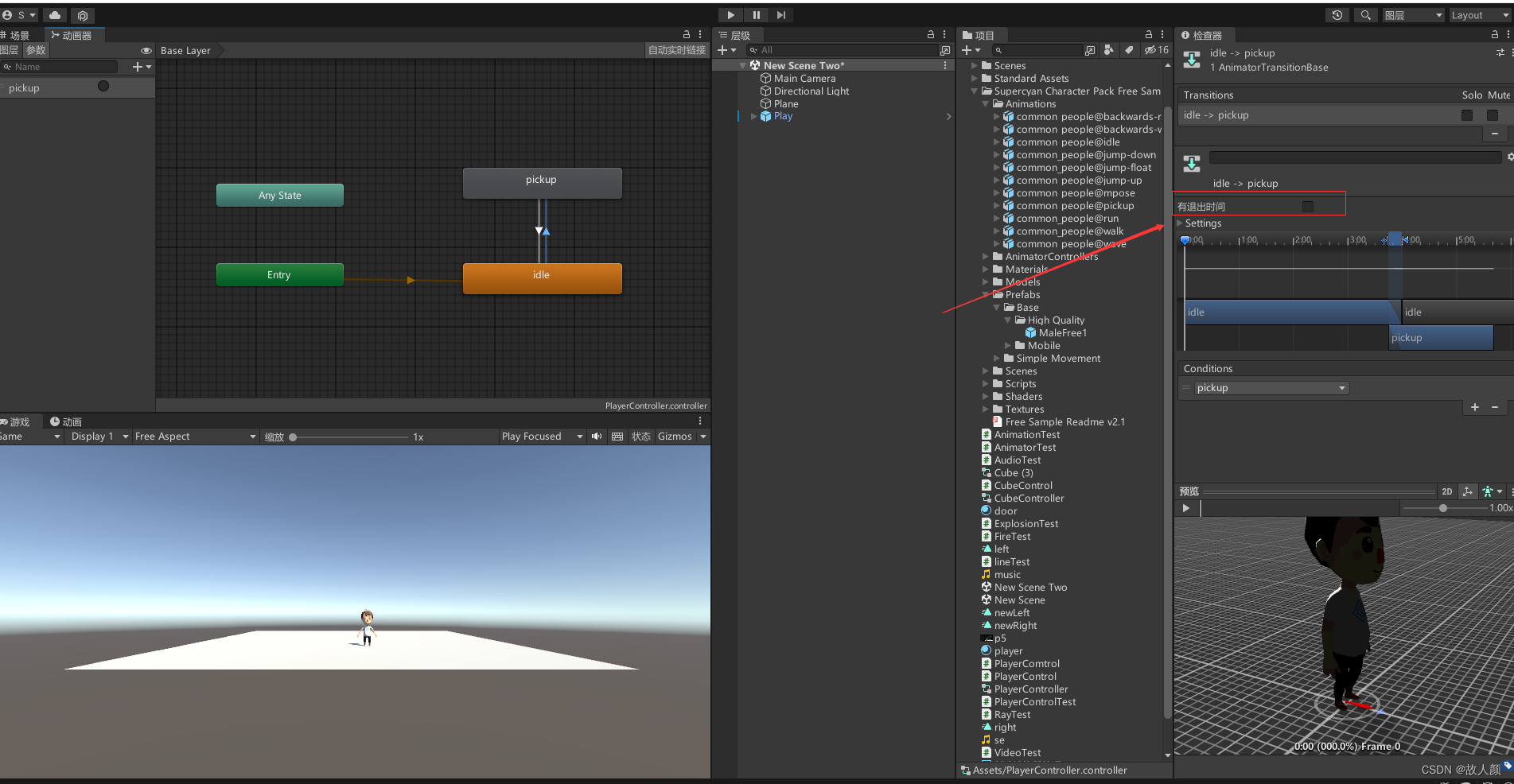1514x784 pixels.
Task: Toggle the Solo checkbox for idle -> pickup
Action: coord(1467,114)
